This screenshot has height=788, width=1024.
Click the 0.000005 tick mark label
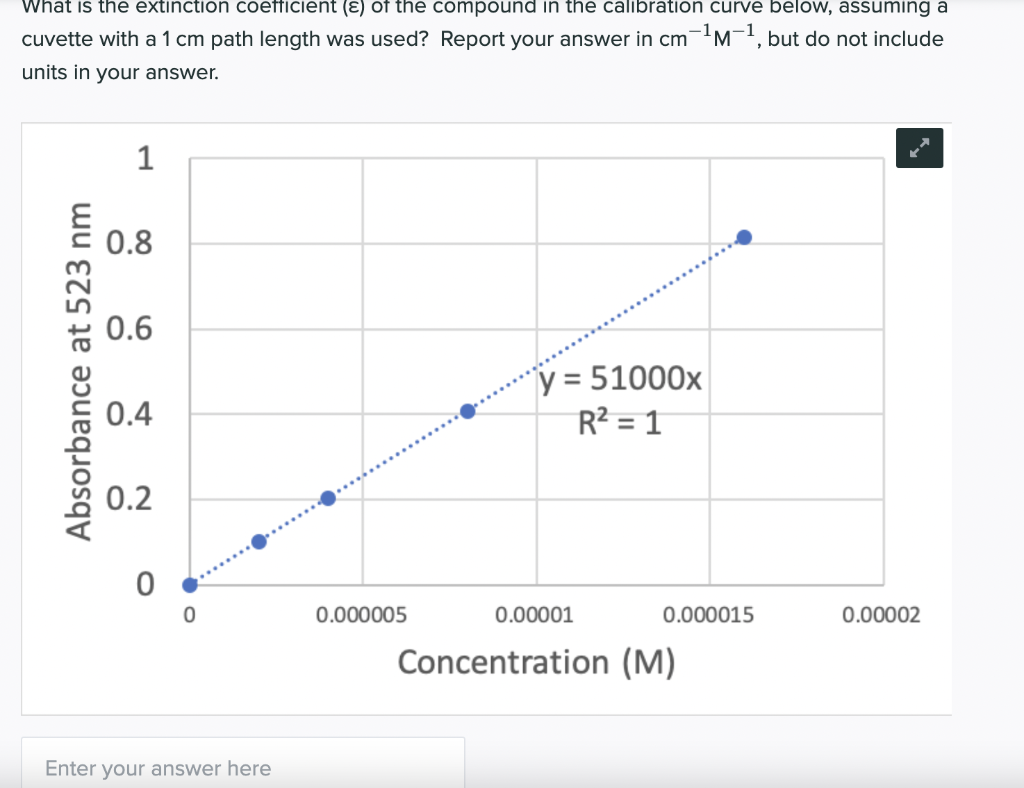point(362,615)
